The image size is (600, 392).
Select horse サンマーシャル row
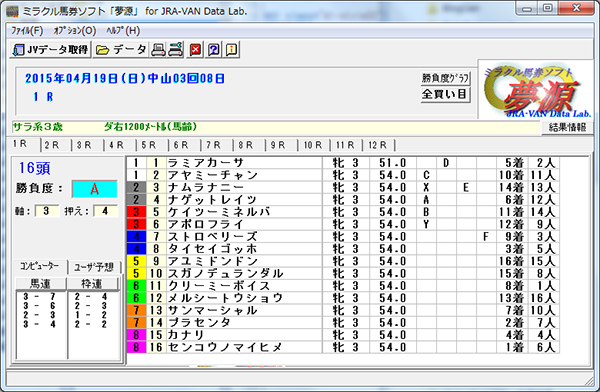coord(342,310)
